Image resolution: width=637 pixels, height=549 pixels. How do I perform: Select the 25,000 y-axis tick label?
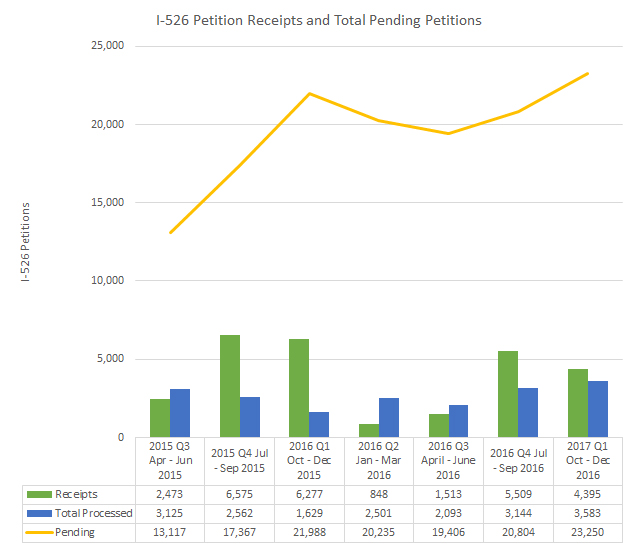pyautogui.click(x=105, y=46)
